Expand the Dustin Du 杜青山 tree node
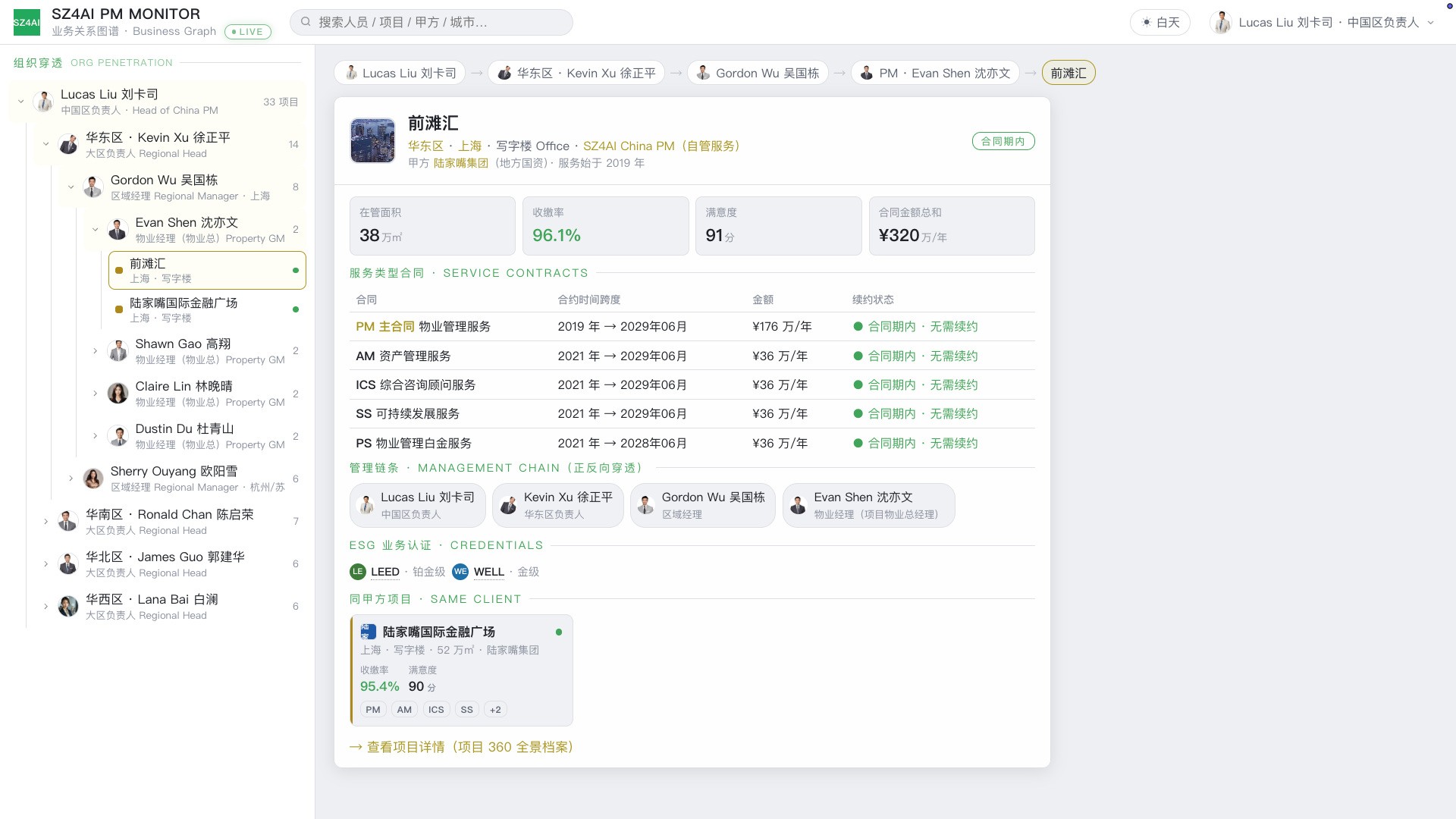 pyautogui.click(x=96, y=435)
